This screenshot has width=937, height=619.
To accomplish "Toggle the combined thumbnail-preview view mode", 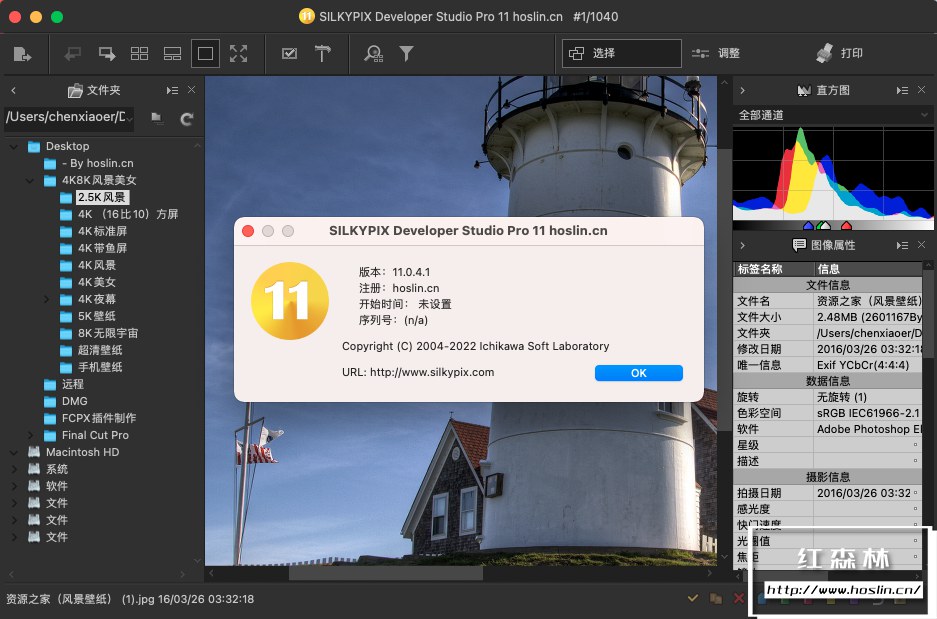I will pyautogui.click(x=172, y=54).
